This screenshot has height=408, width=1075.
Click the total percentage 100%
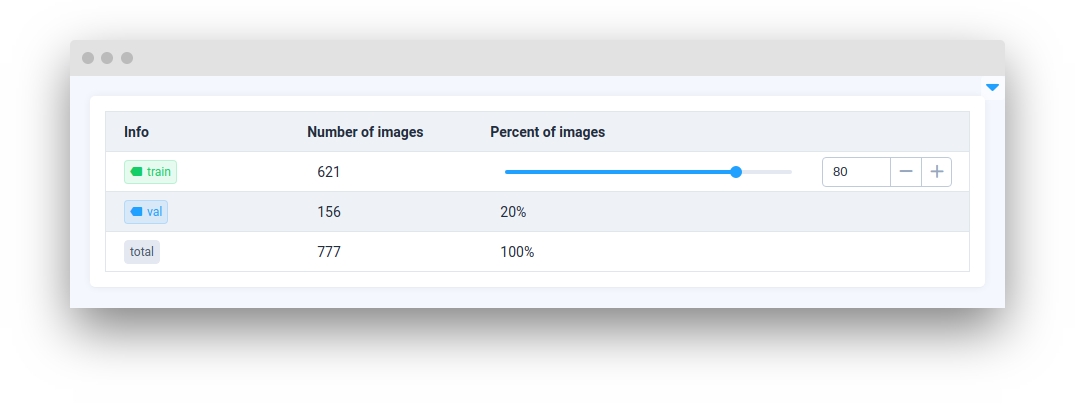pyautogui.click(x=517, y=252)
